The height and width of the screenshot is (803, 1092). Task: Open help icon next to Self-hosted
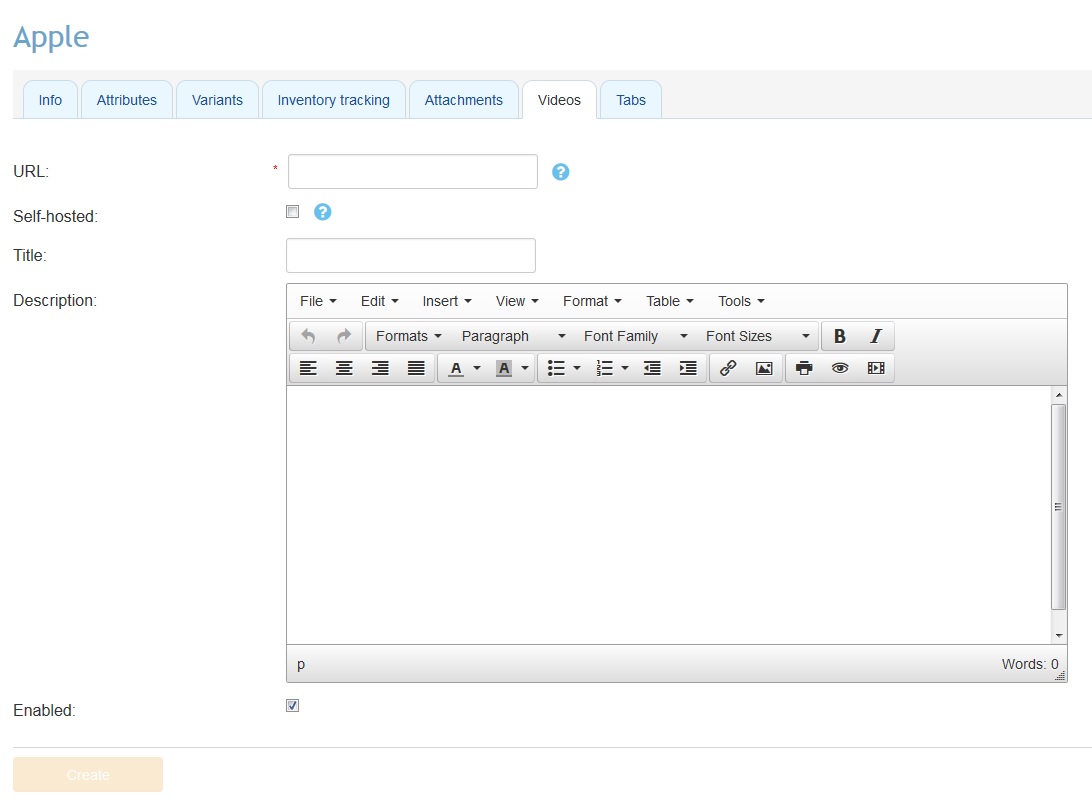click(x=322, y=212)
